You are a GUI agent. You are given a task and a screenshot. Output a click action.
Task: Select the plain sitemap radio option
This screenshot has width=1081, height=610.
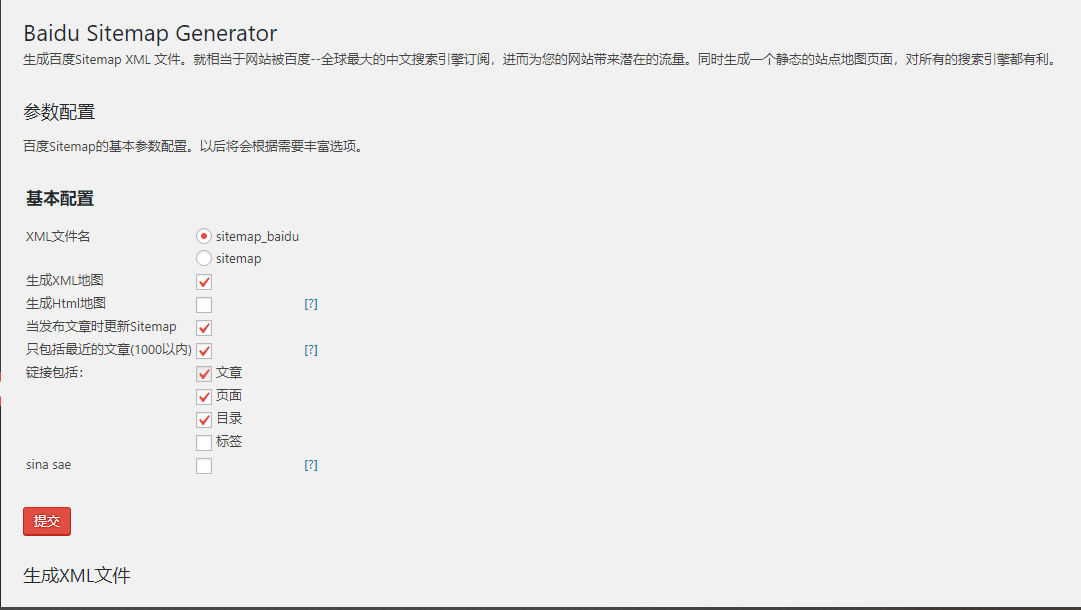[203, 258]
